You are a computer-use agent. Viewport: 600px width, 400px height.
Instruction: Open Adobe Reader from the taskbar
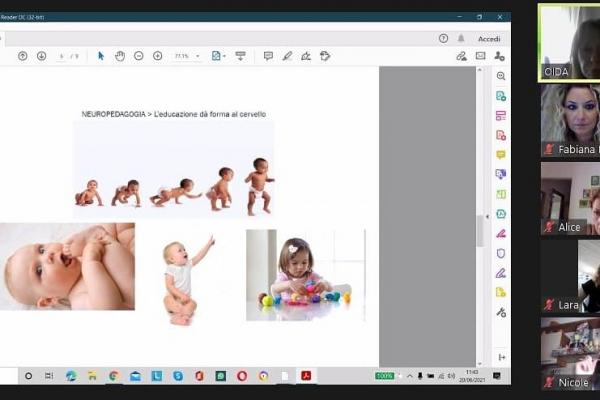pos(306,376)
